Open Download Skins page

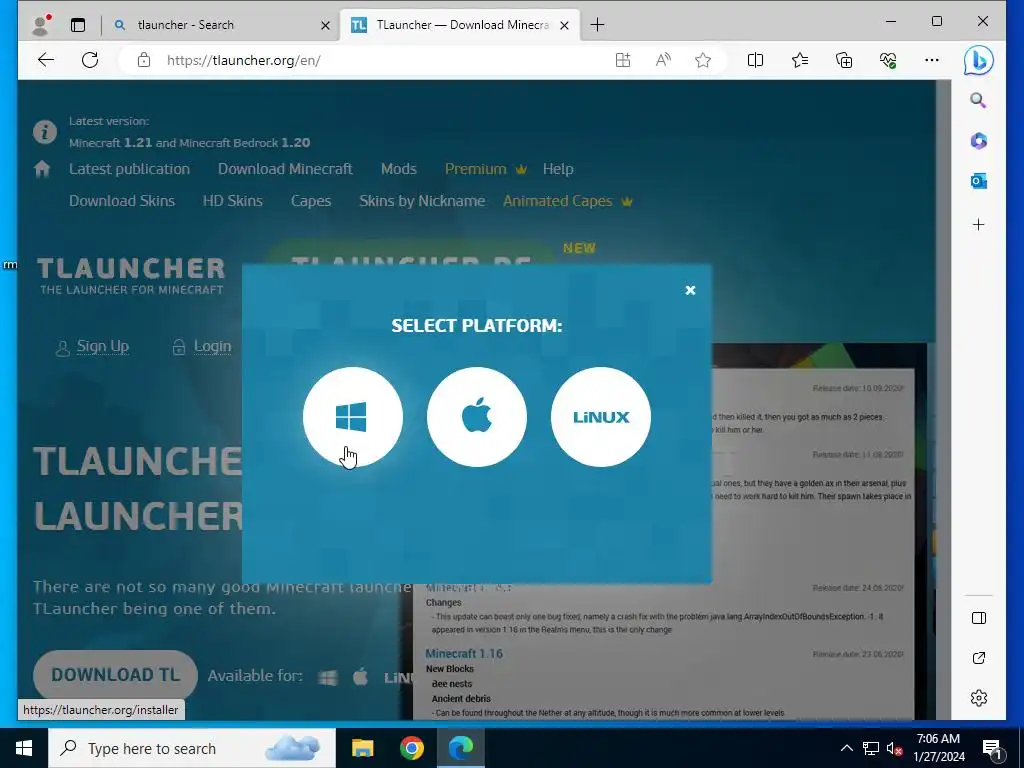click(122, 201)
